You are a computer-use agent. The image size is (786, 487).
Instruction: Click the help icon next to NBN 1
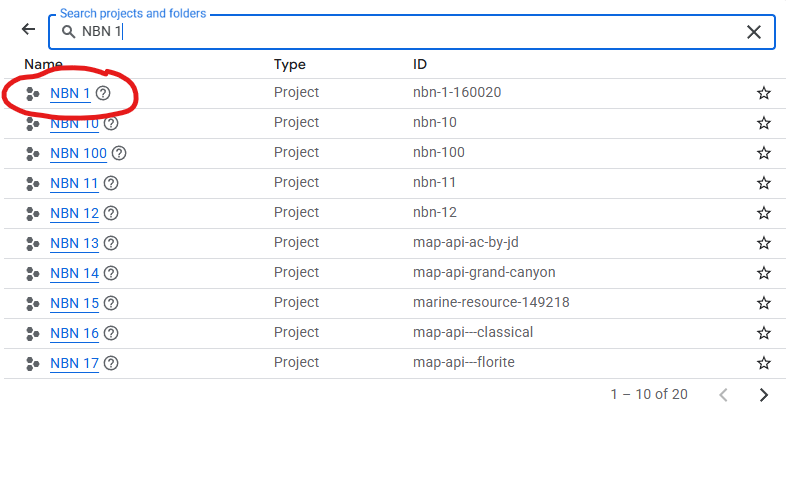103,93
